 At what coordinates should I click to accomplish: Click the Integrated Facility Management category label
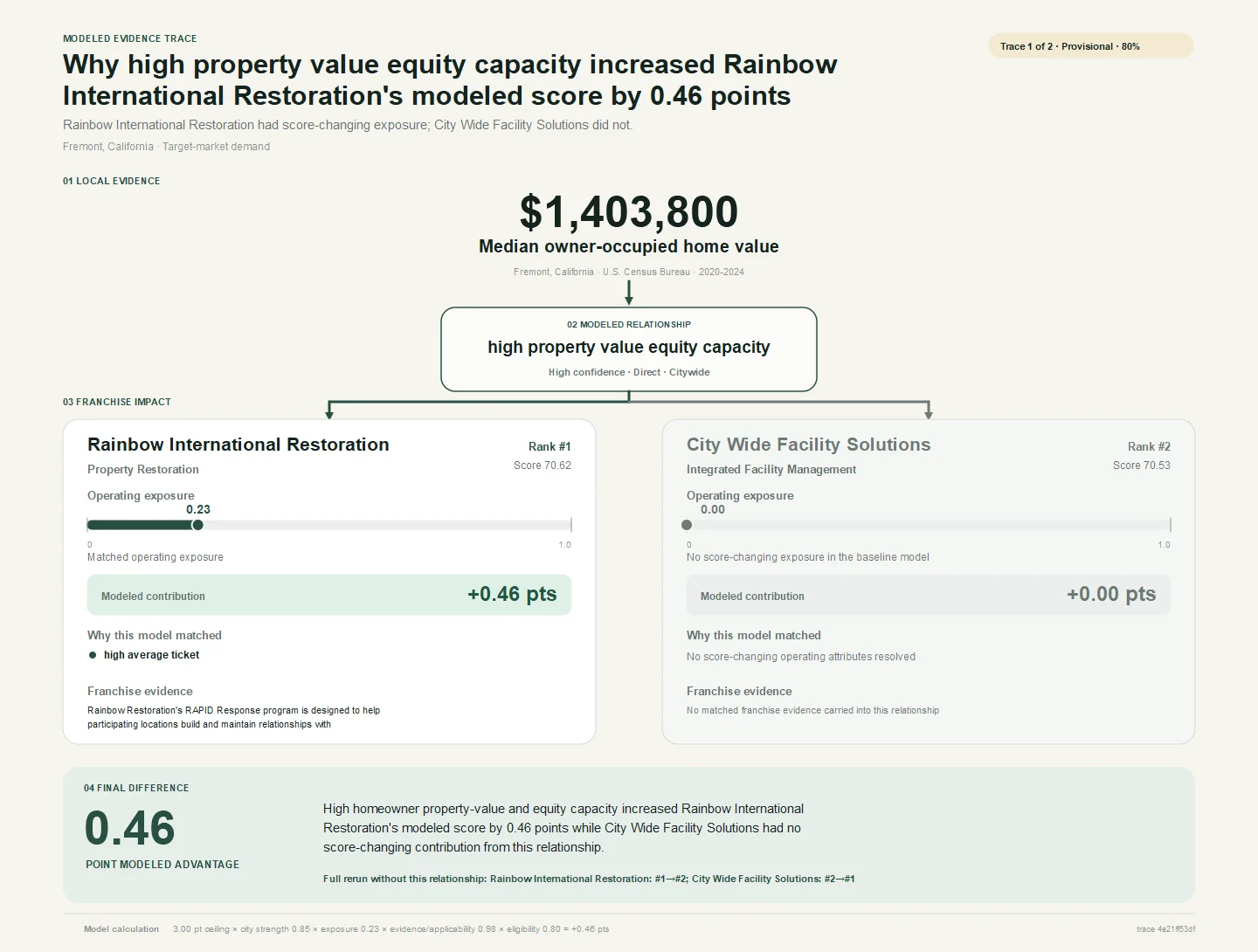coord(771,469)
